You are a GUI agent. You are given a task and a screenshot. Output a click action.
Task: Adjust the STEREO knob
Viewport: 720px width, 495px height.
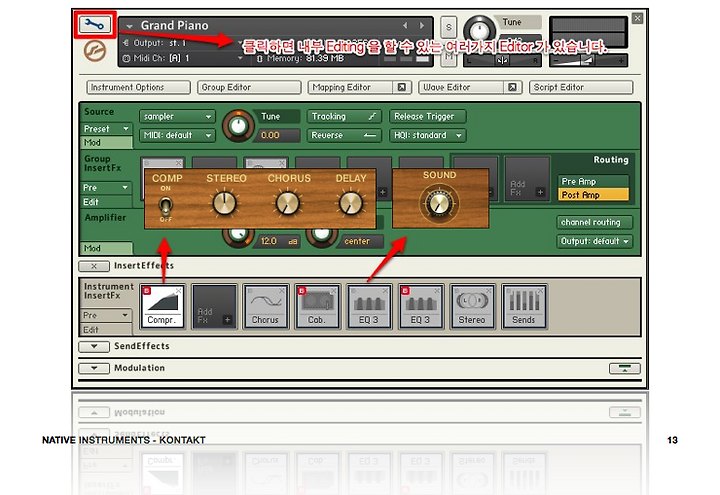(225, 203)
